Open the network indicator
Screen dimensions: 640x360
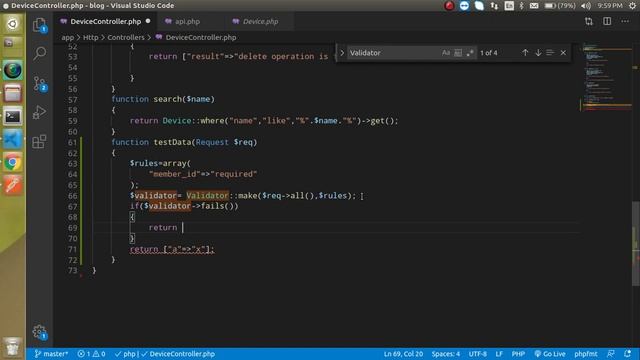tap(494, 6)
